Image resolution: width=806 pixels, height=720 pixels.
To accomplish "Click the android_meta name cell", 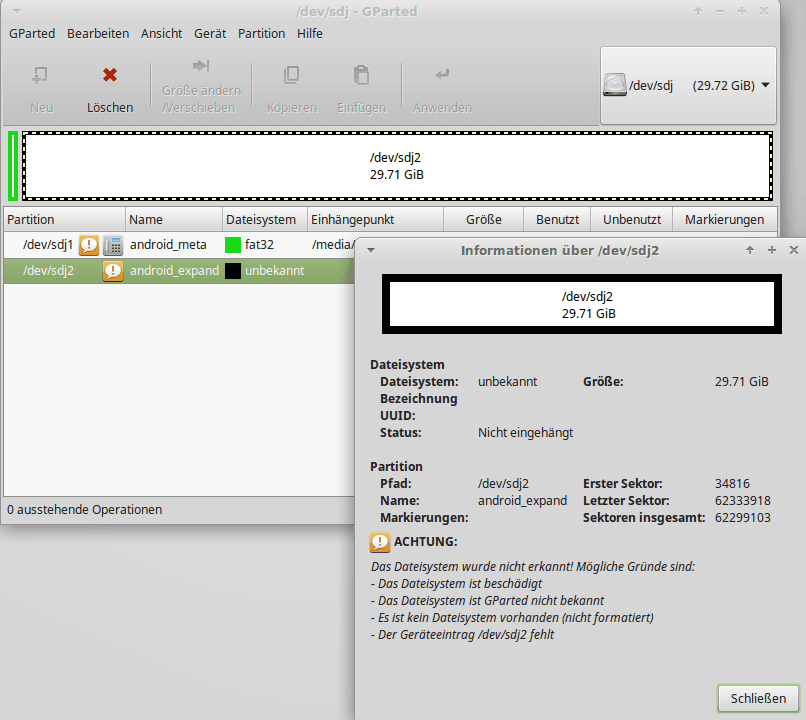I will click(168, 245).
